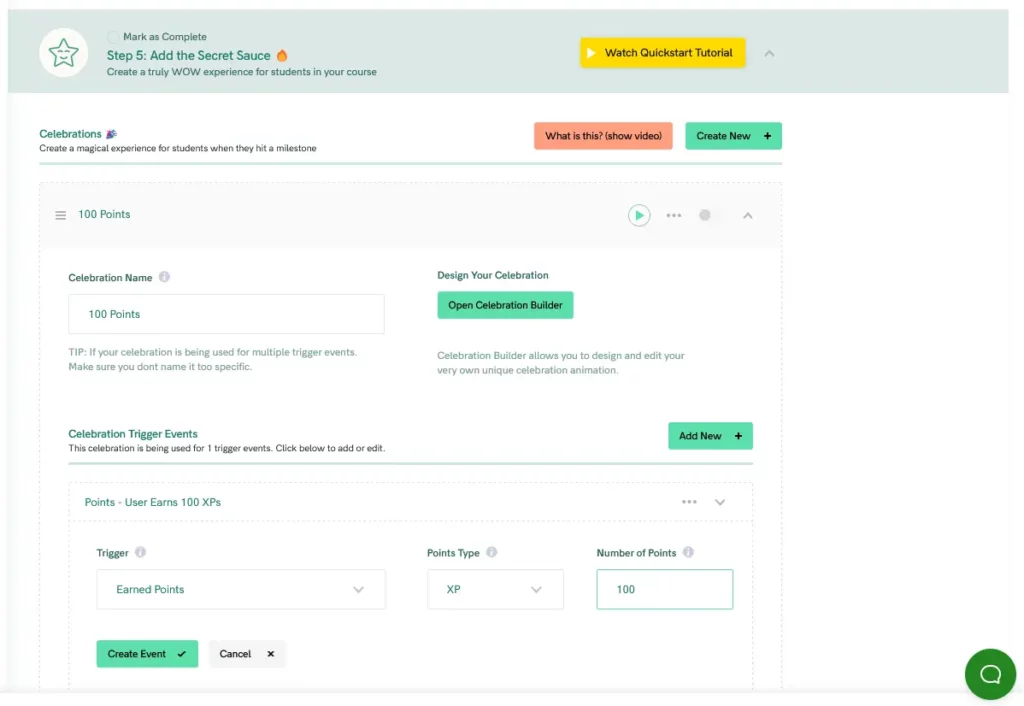Open the three-dot menu on the 100 Points card
The width and height of the screenshot is (1024, 706).
point(673,215)
